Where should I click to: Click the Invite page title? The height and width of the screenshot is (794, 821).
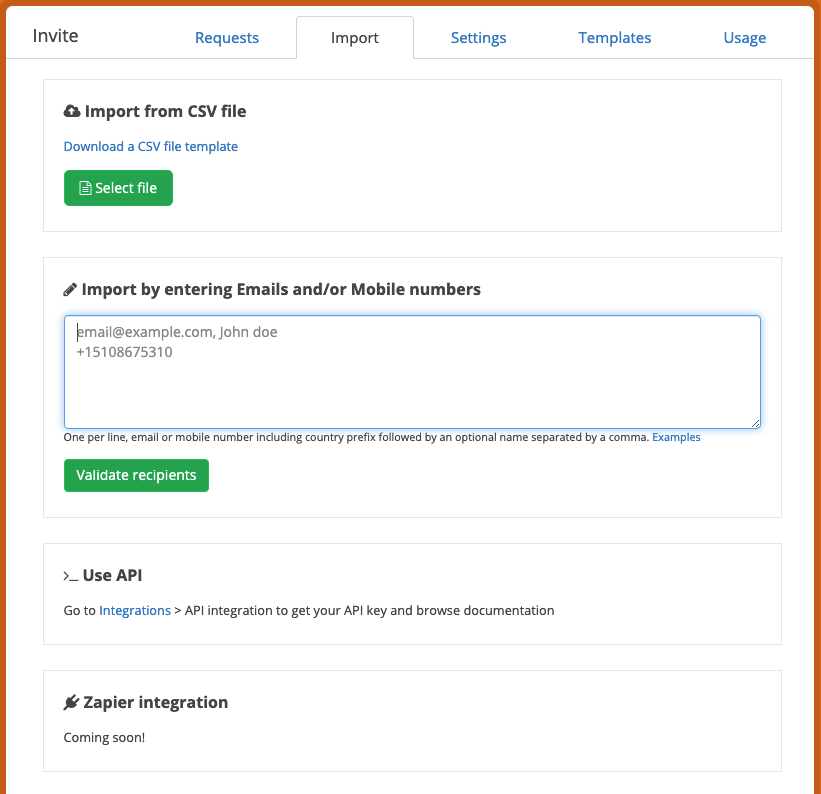(56, 36)
